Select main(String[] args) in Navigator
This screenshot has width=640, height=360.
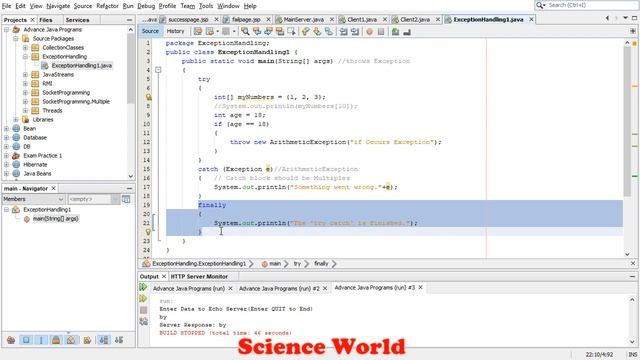pos(56,219)
